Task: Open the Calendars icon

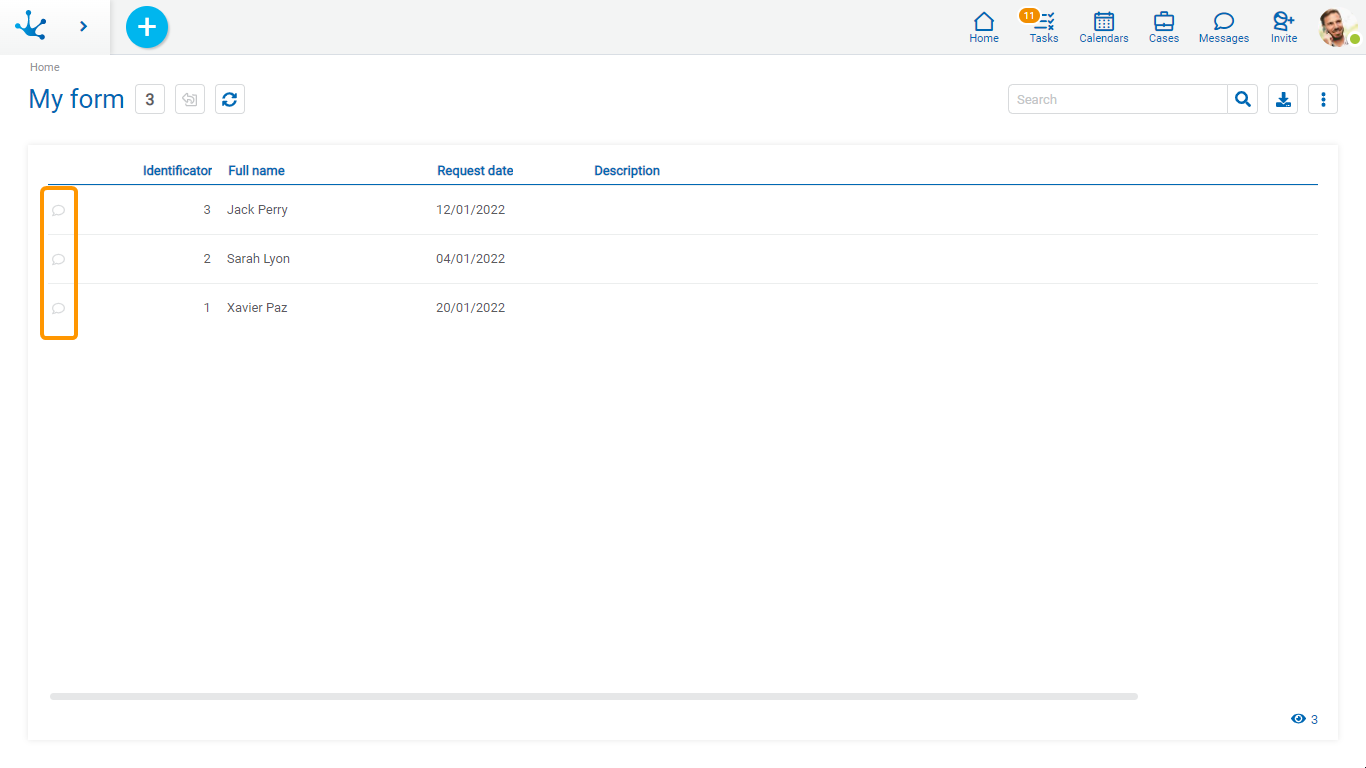Action: (1104, 27)
